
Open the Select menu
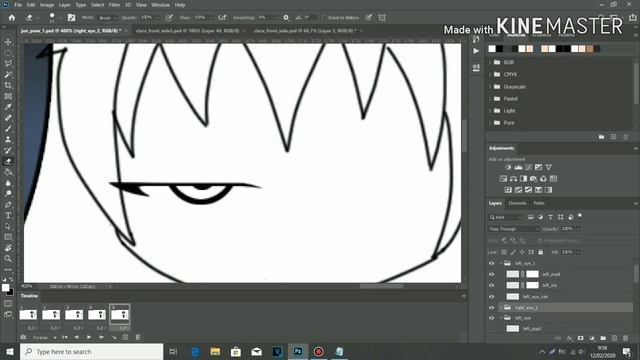(98, 5)
